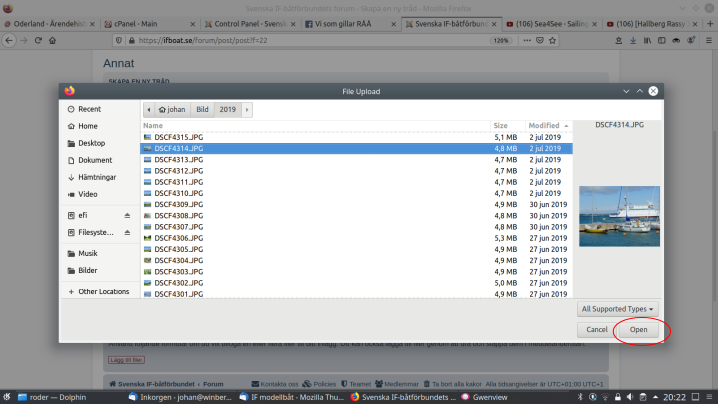
Task: Switch to the Oderland tab
Action: point(49,24)
